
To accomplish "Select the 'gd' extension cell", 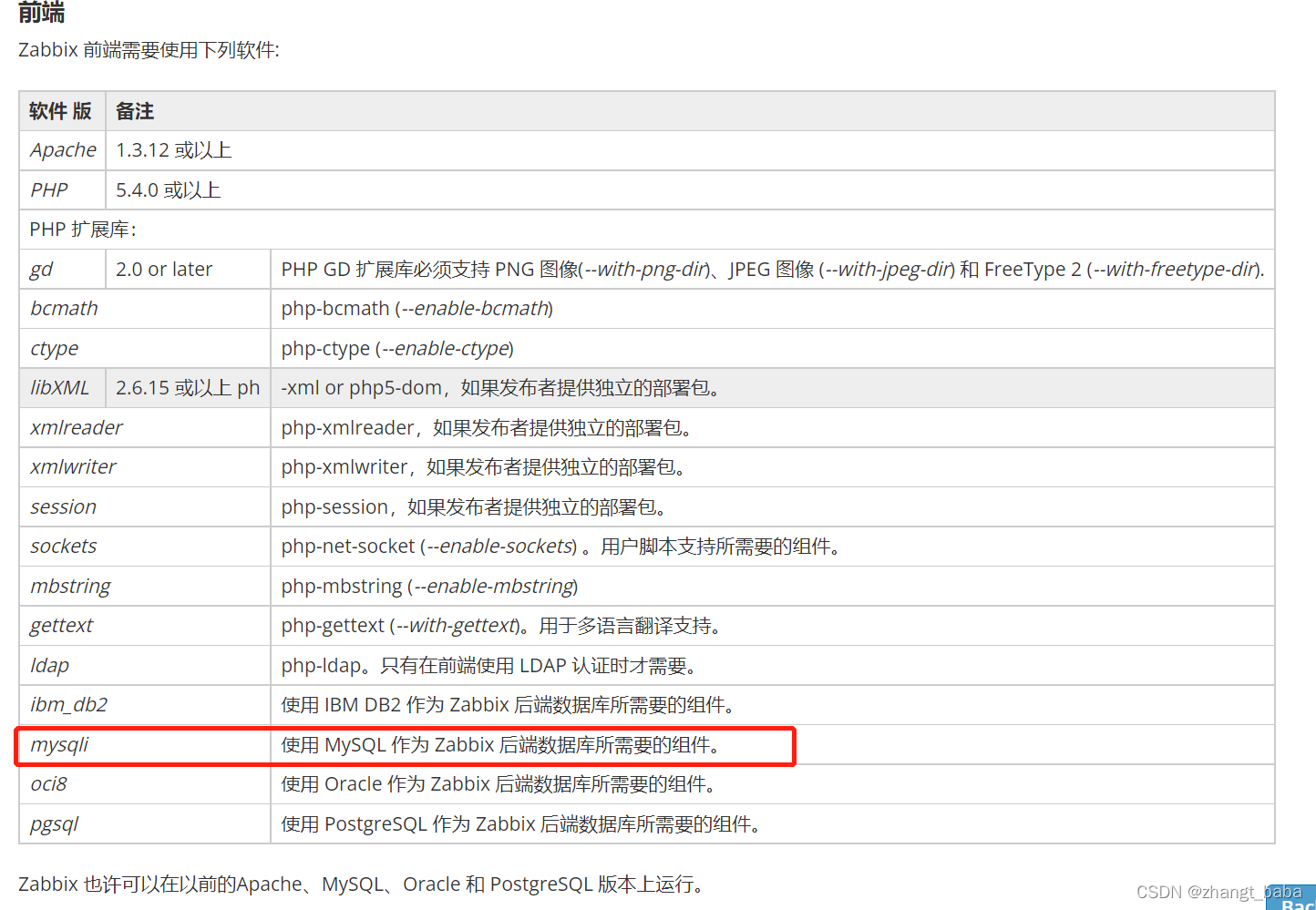I will pos(63,270).
